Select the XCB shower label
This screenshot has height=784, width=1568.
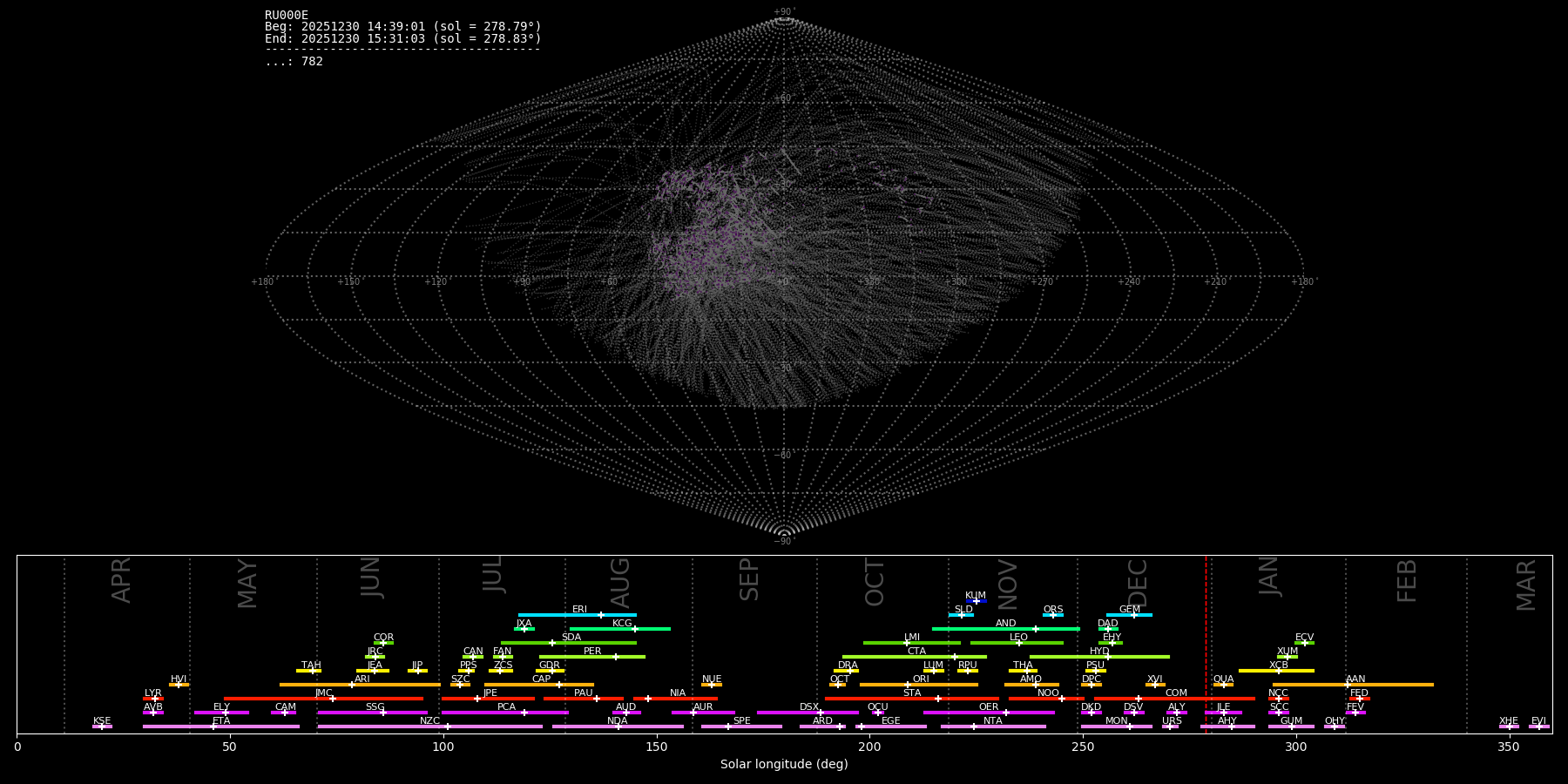tap(1279, 666)
